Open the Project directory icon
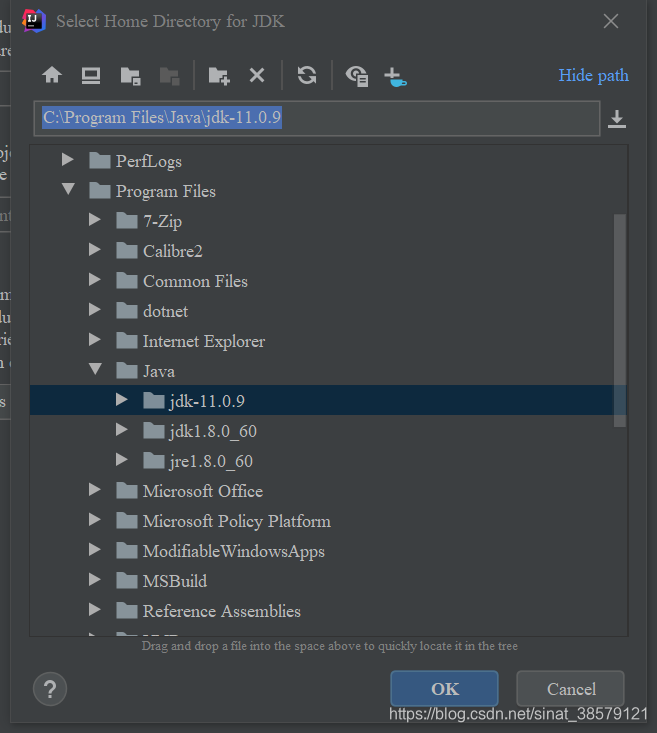This screenshot has width=657, height=733. coord(130,76)
